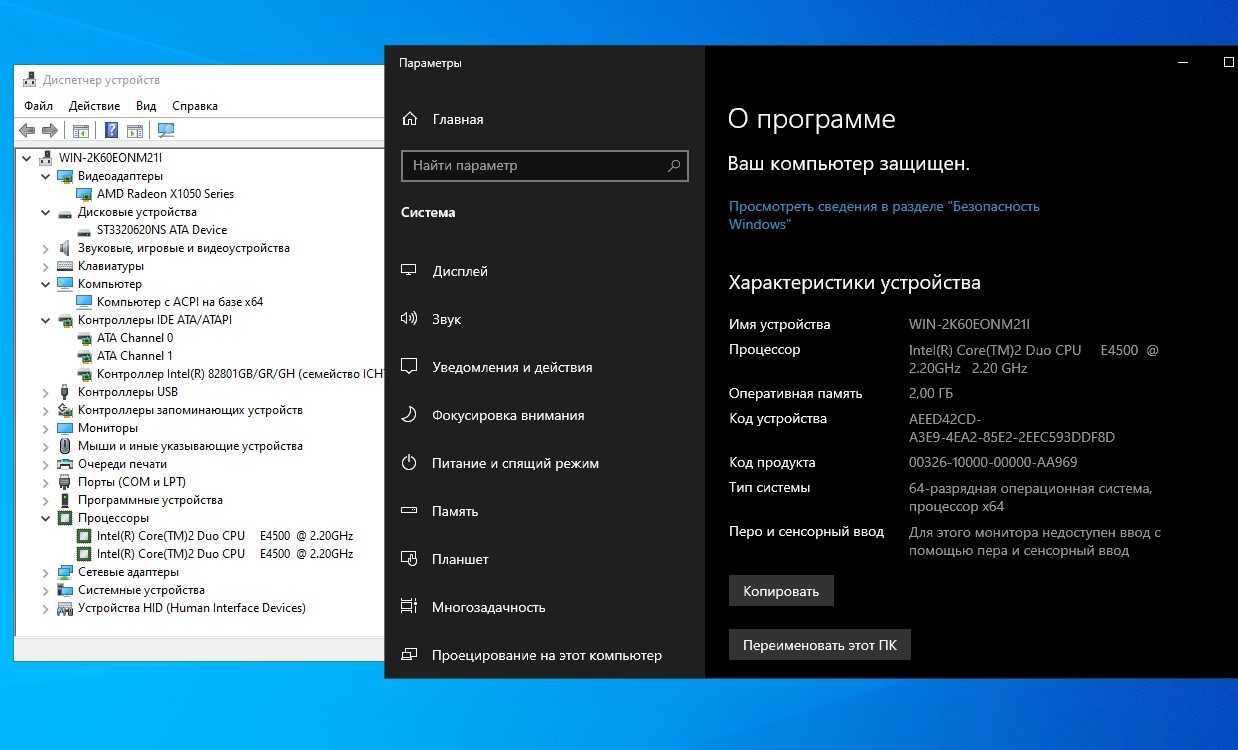
Task: Click the mouse icon for Мыши и иные указывающие устройства
Action: click(65, 446)
